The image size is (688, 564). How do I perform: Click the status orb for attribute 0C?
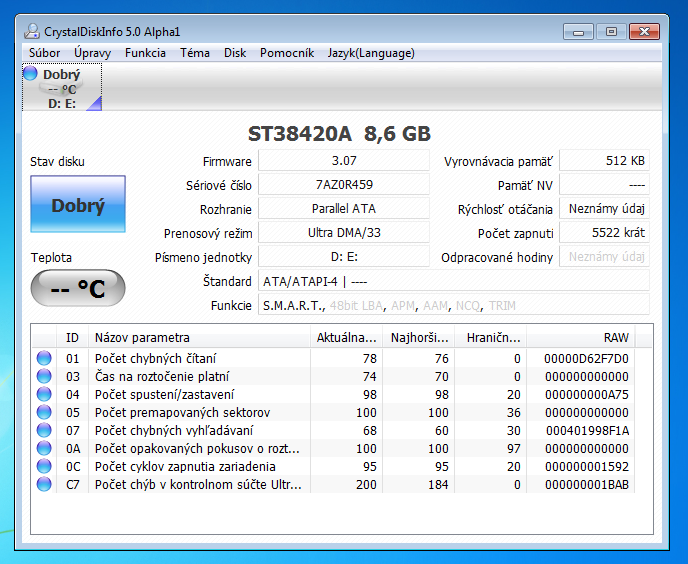tap(44, 466)
